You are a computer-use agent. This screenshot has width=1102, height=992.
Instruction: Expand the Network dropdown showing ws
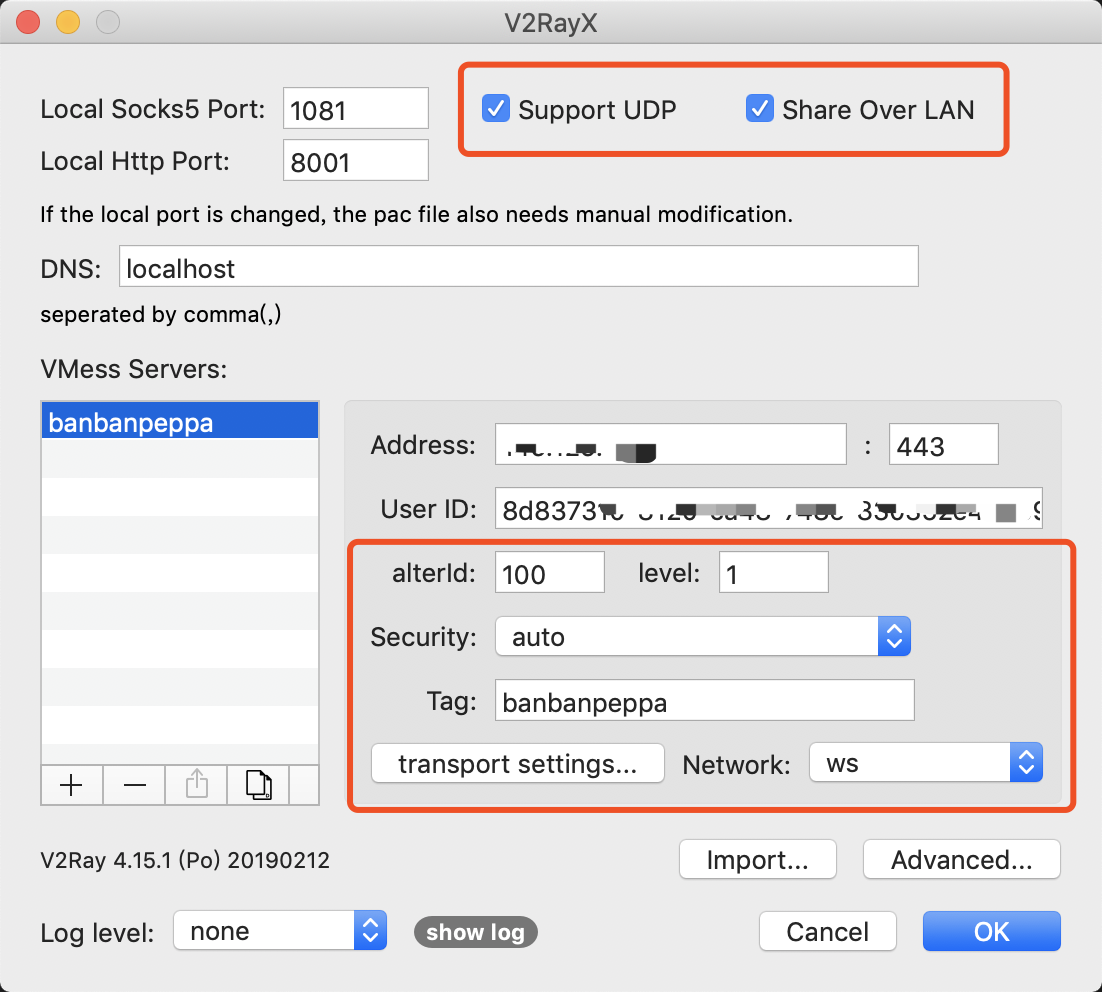pos(926,763)
